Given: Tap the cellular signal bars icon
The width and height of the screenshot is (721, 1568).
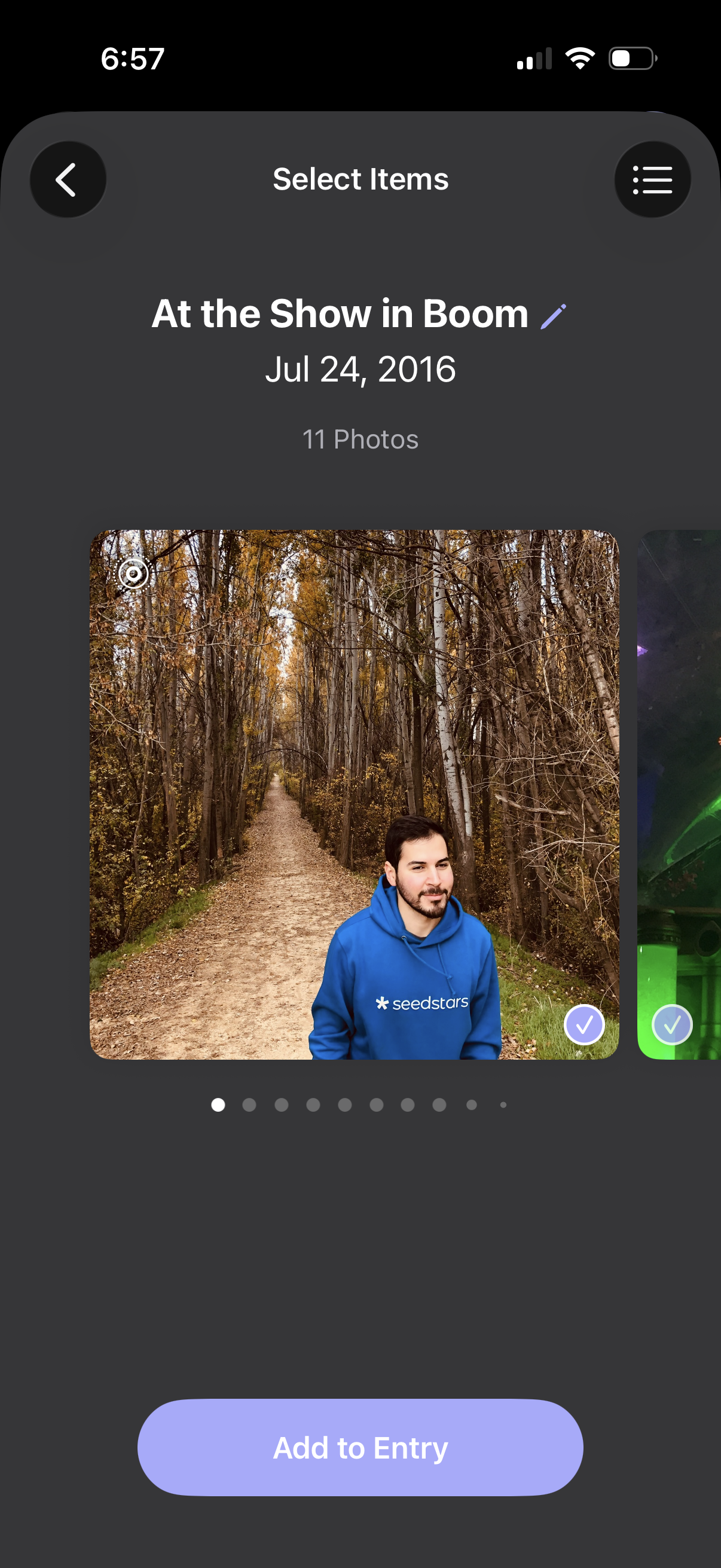Looking at the screenshot, I should click(x=534, y=59).
